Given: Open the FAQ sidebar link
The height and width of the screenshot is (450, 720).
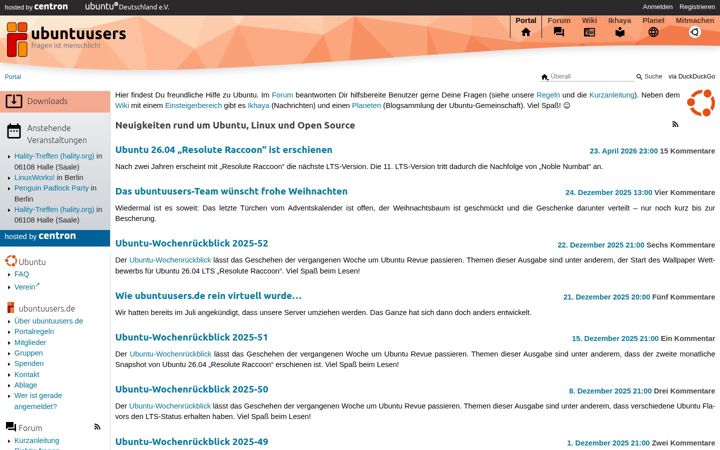Looking at the screenshot, I should click(x=22, y=274).
